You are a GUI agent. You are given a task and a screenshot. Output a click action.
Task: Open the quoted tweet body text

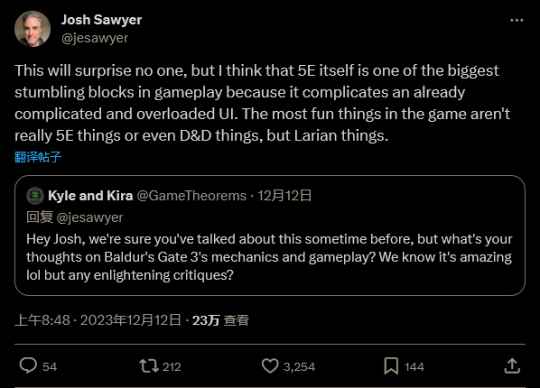pos(269,257)
